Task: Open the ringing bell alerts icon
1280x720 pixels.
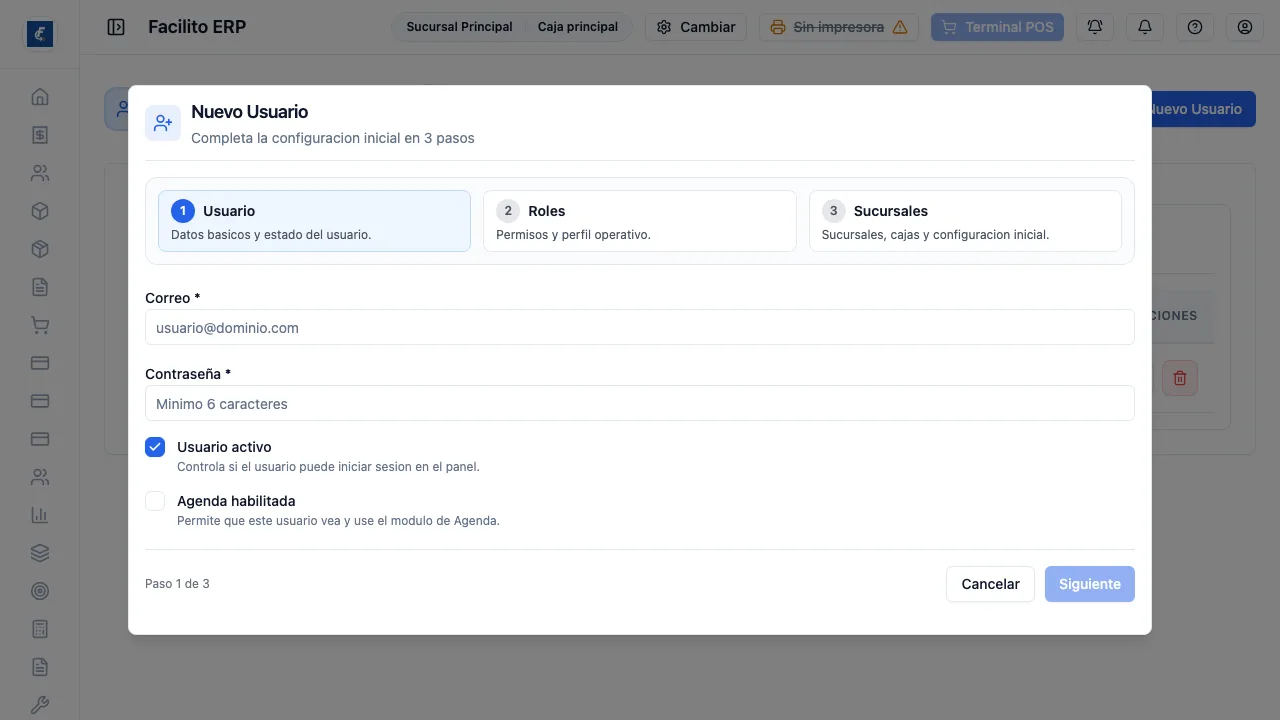Action: [1095, 27]
